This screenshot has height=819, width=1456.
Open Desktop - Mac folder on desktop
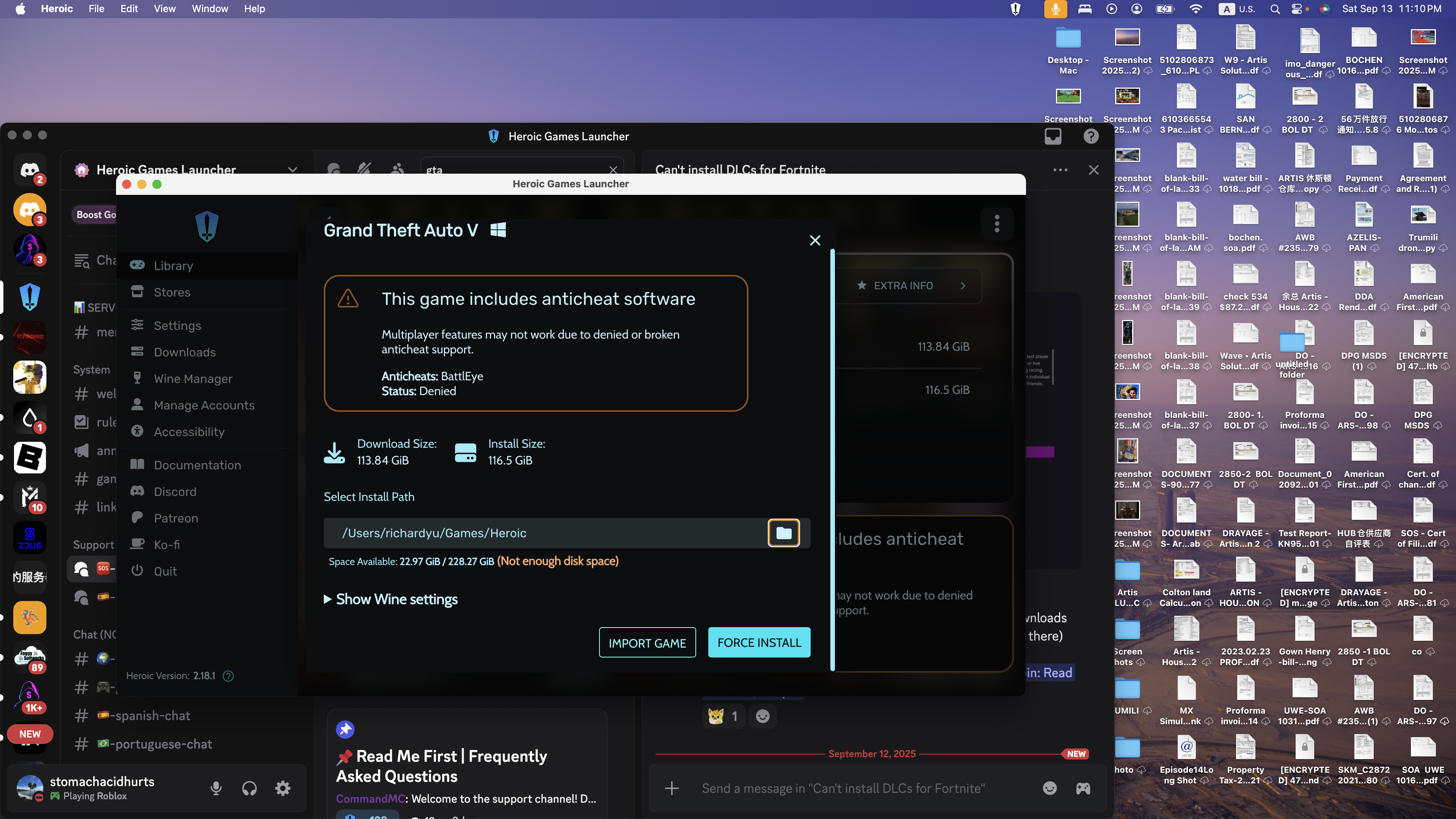pos(1068,50)
